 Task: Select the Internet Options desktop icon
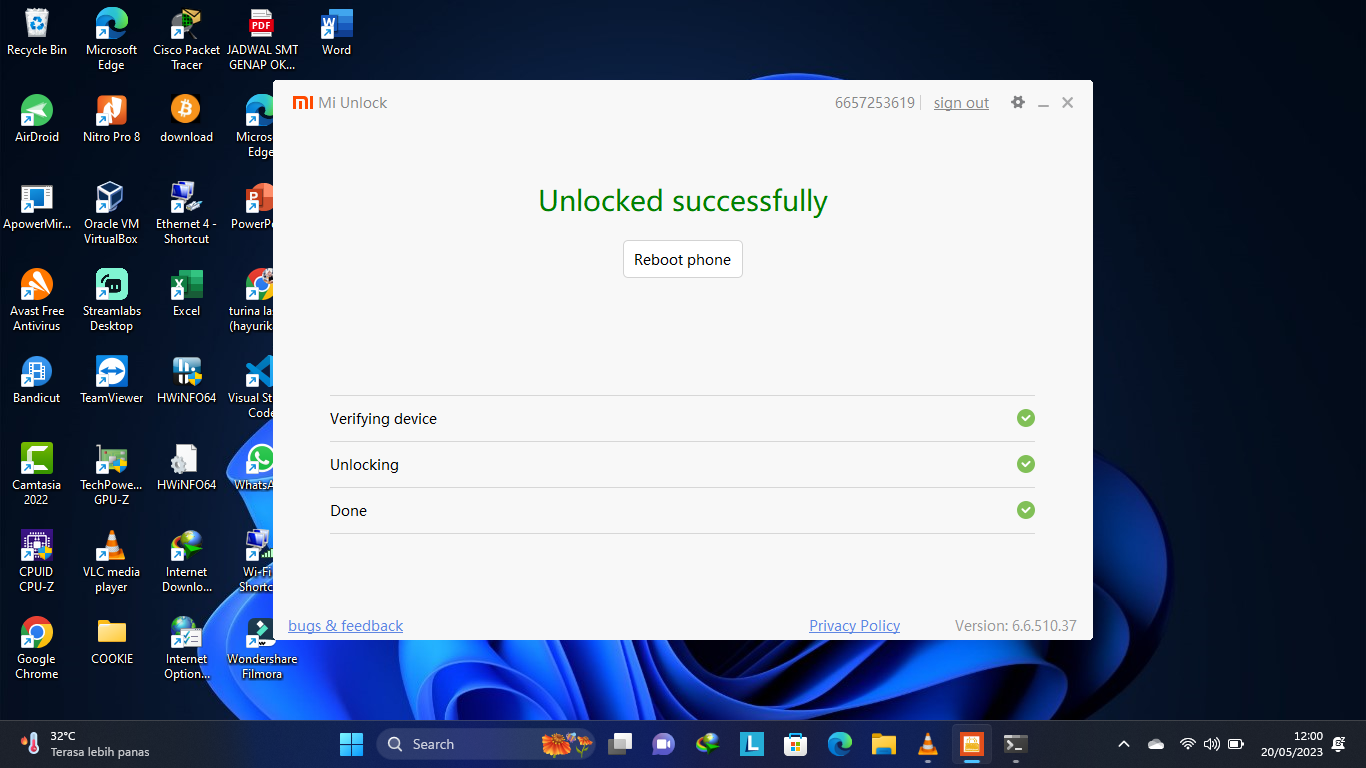186,648
